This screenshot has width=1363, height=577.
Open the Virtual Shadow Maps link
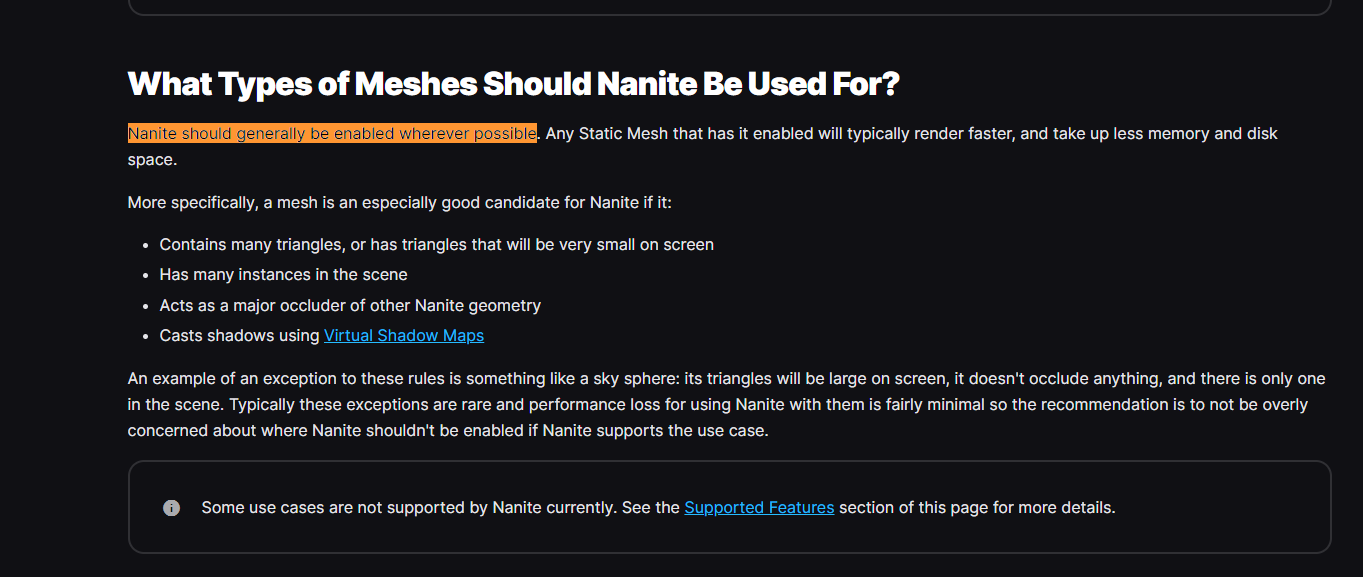coord(404,335)
